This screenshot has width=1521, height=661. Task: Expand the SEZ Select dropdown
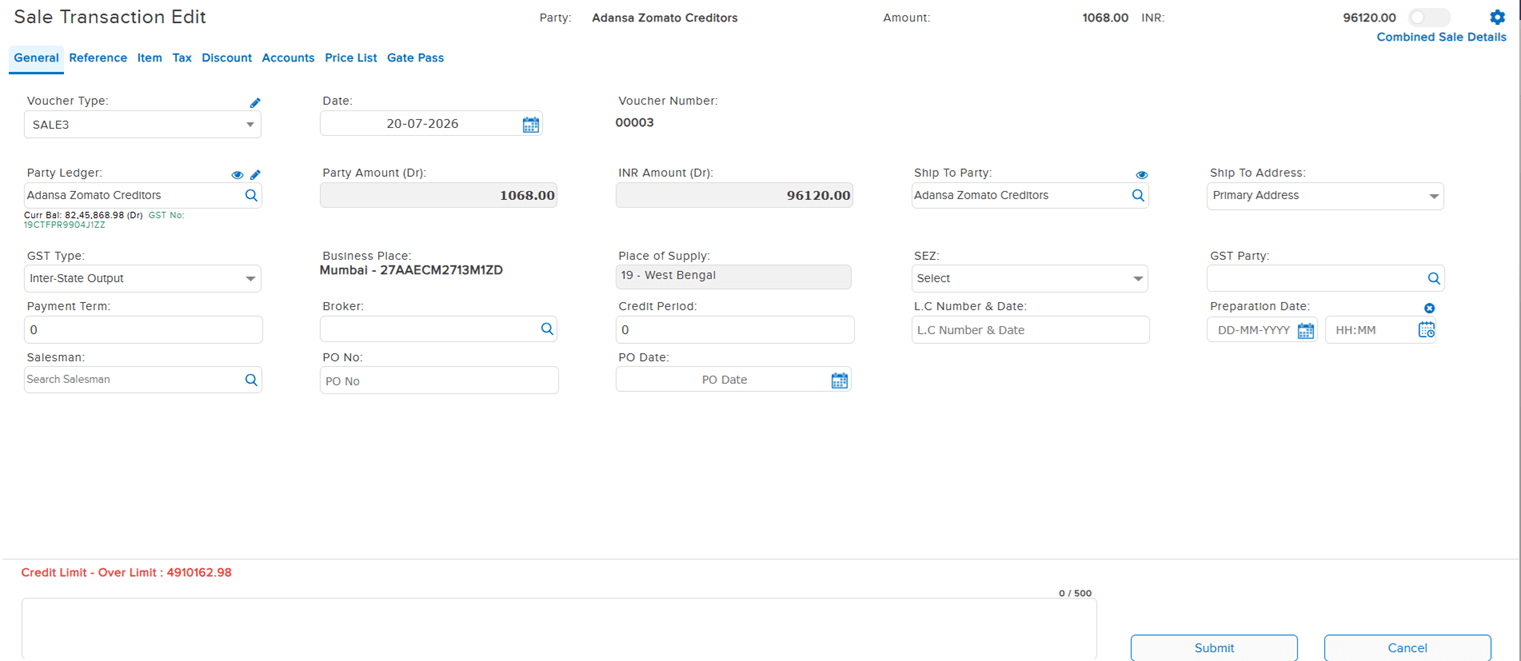tap(1030, 279)
